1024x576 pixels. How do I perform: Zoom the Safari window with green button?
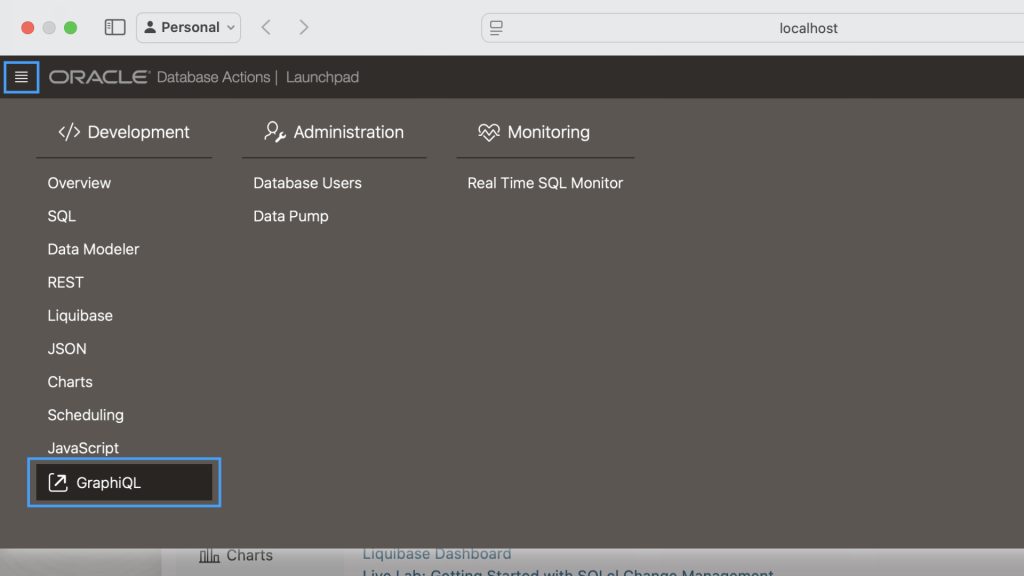point(71,27)
